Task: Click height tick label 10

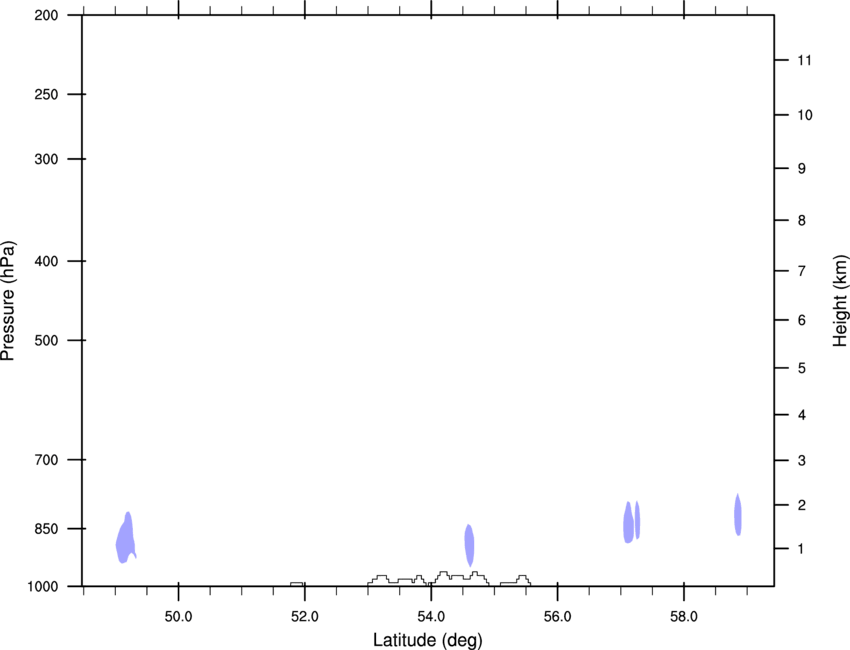Action: tap(804, 115)
